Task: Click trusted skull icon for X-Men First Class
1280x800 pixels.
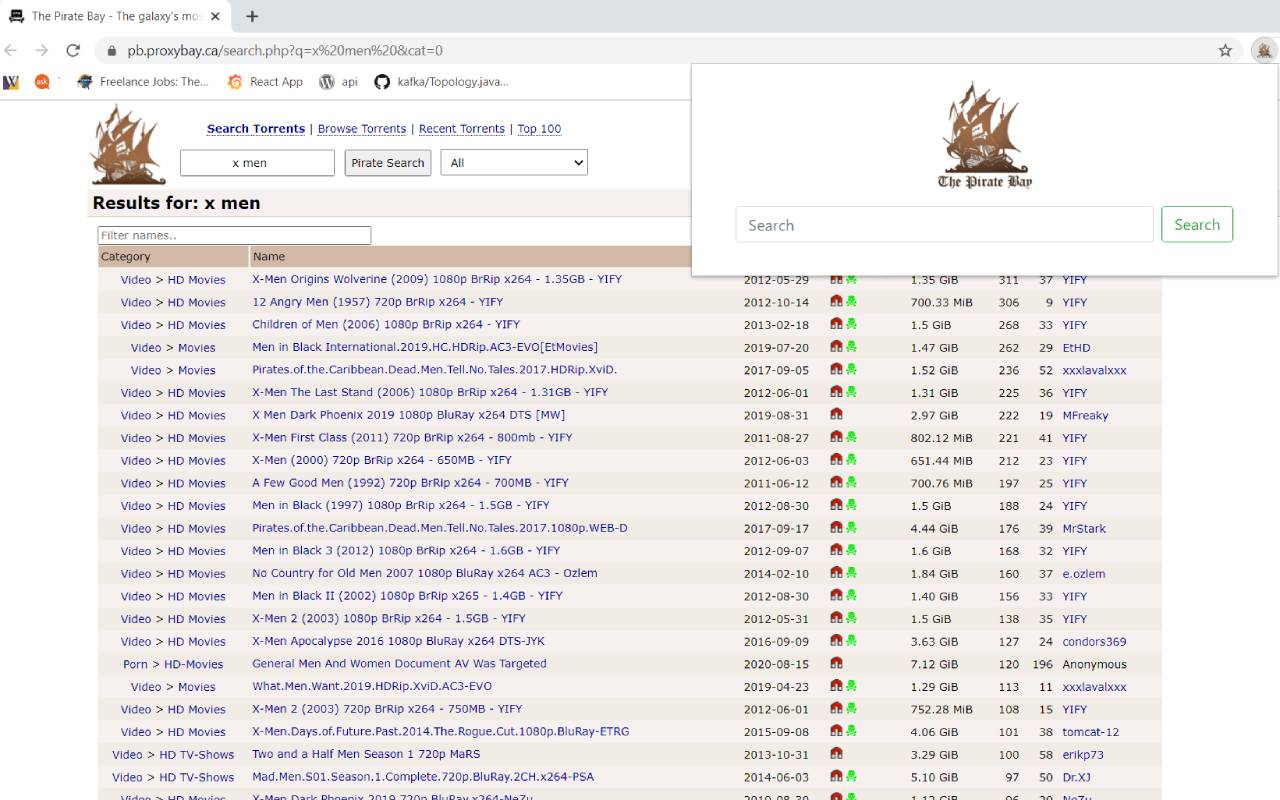Action: tap(851, 437)
